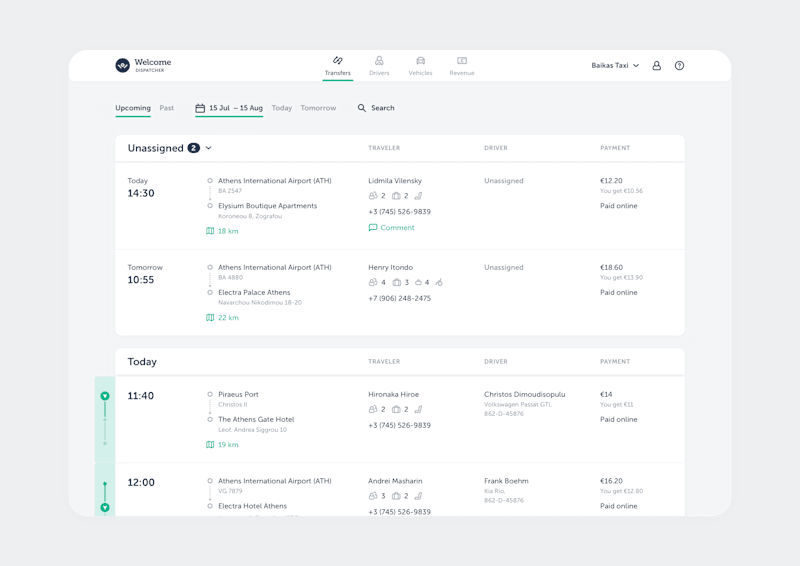Click luggage icon for Henry Itondo
800x566 pixels.
(x=396, y=282)
